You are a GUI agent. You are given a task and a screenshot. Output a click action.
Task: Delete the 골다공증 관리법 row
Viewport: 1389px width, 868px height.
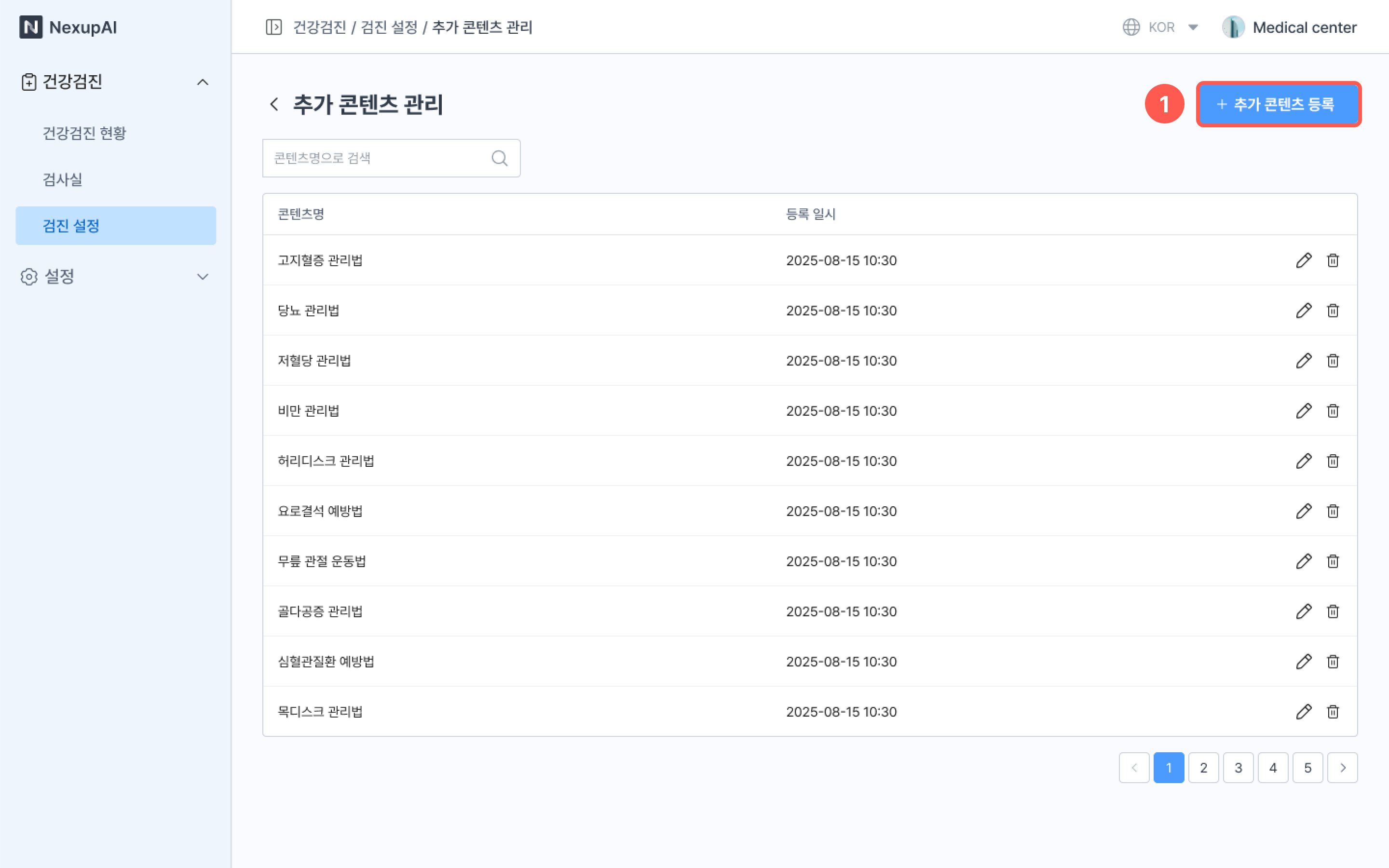(1333, 611)
